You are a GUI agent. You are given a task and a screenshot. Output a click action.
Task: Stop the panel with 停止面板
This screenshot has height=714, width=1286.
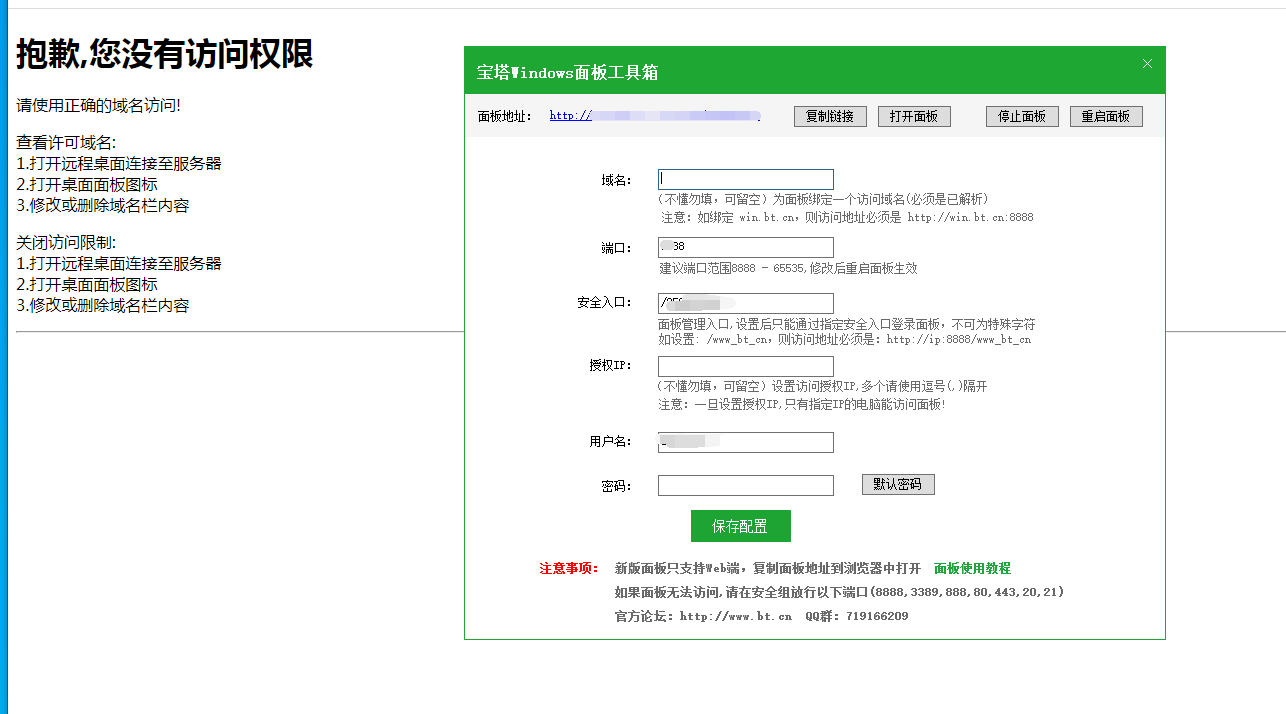pos(1022,117)
